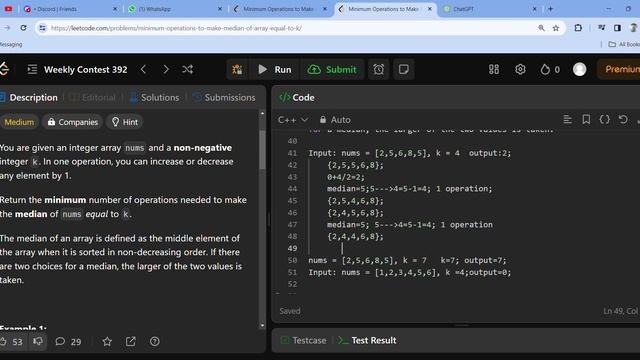Click the line 41 input example text

[409, 153]
